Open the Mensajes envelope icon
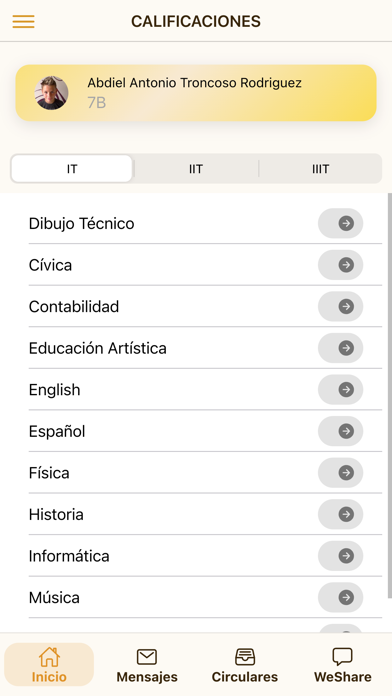This screenshot has width=392, height=696. pyautogui.click(x=147, y=657)
